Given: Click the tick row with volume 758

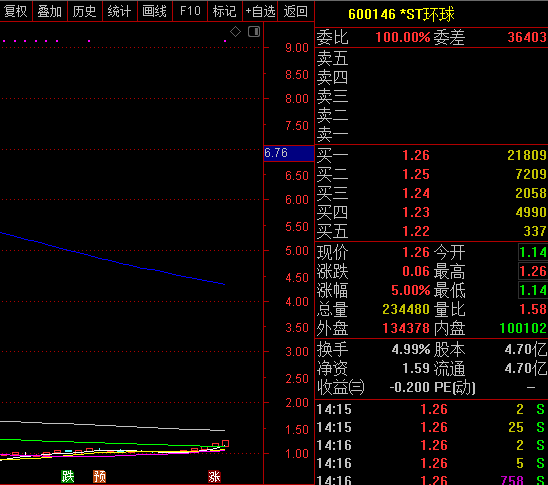Looking at the screenshot, I should pyautogui.click(x=431, y=480).
